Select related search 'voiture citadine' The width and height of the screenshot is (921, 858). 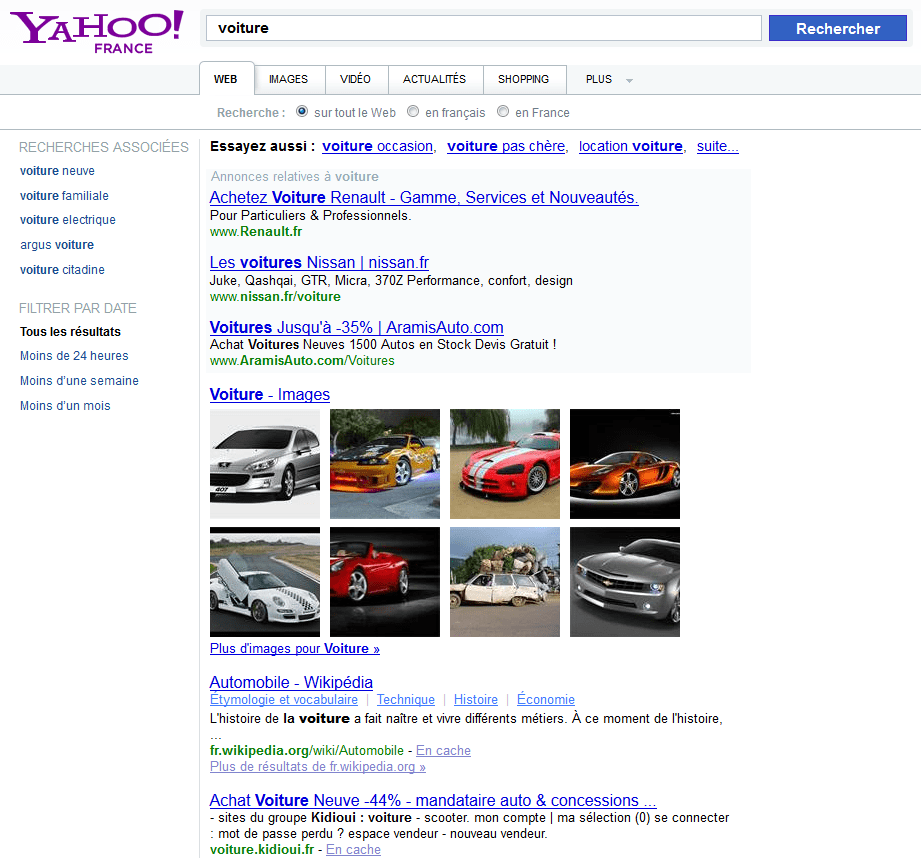point(62,270)
